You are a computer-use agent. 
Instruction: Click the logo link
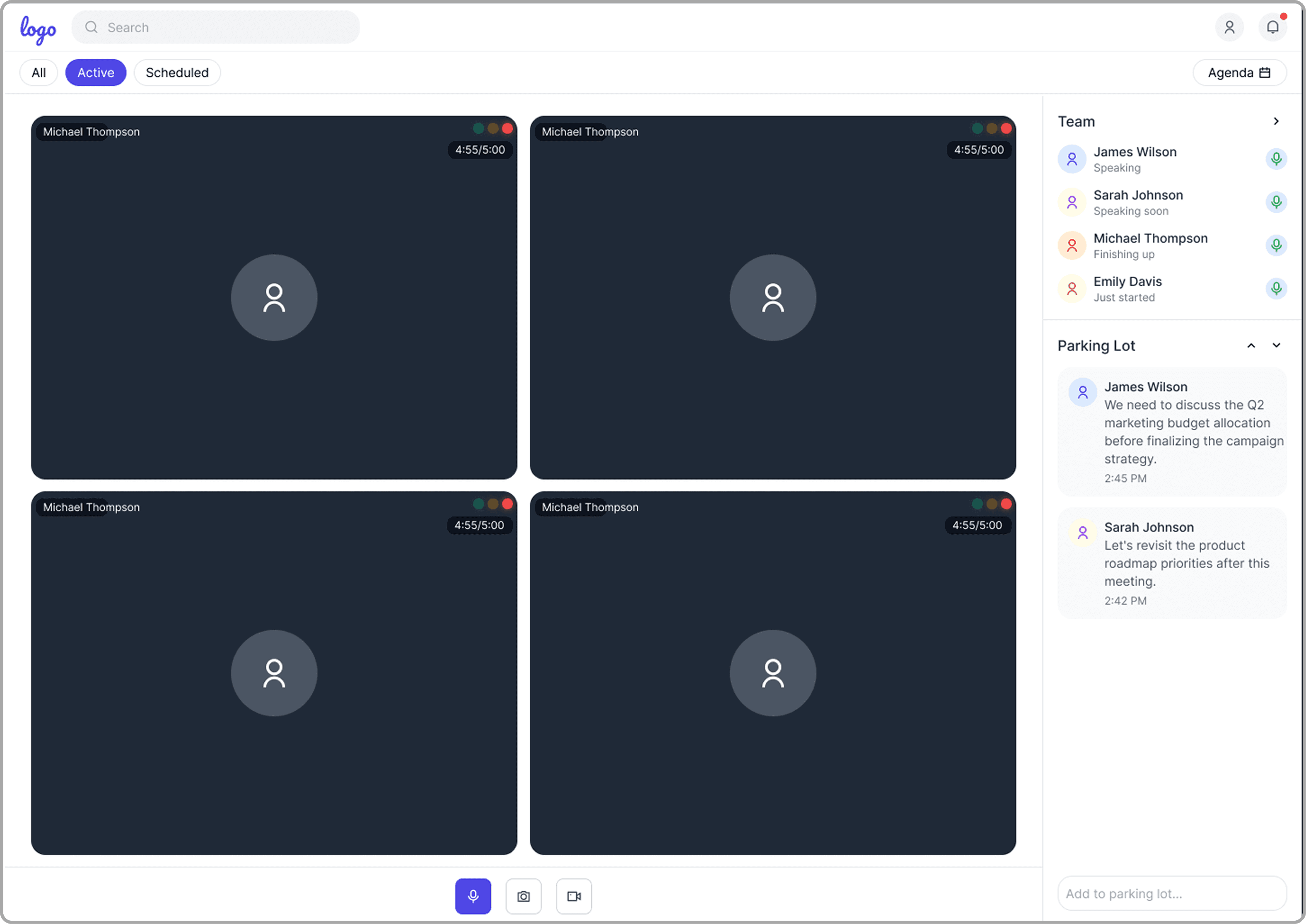[x=38, y=29]
